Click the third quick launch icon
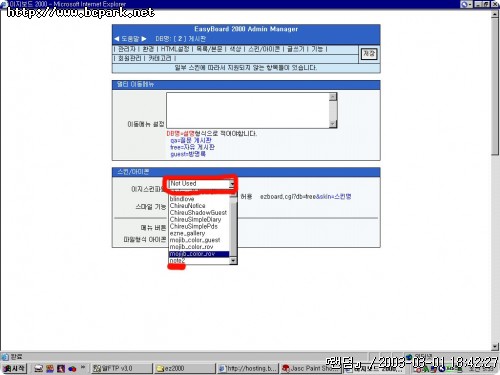Viewport: 500px width, 375px height. (61, 369)
